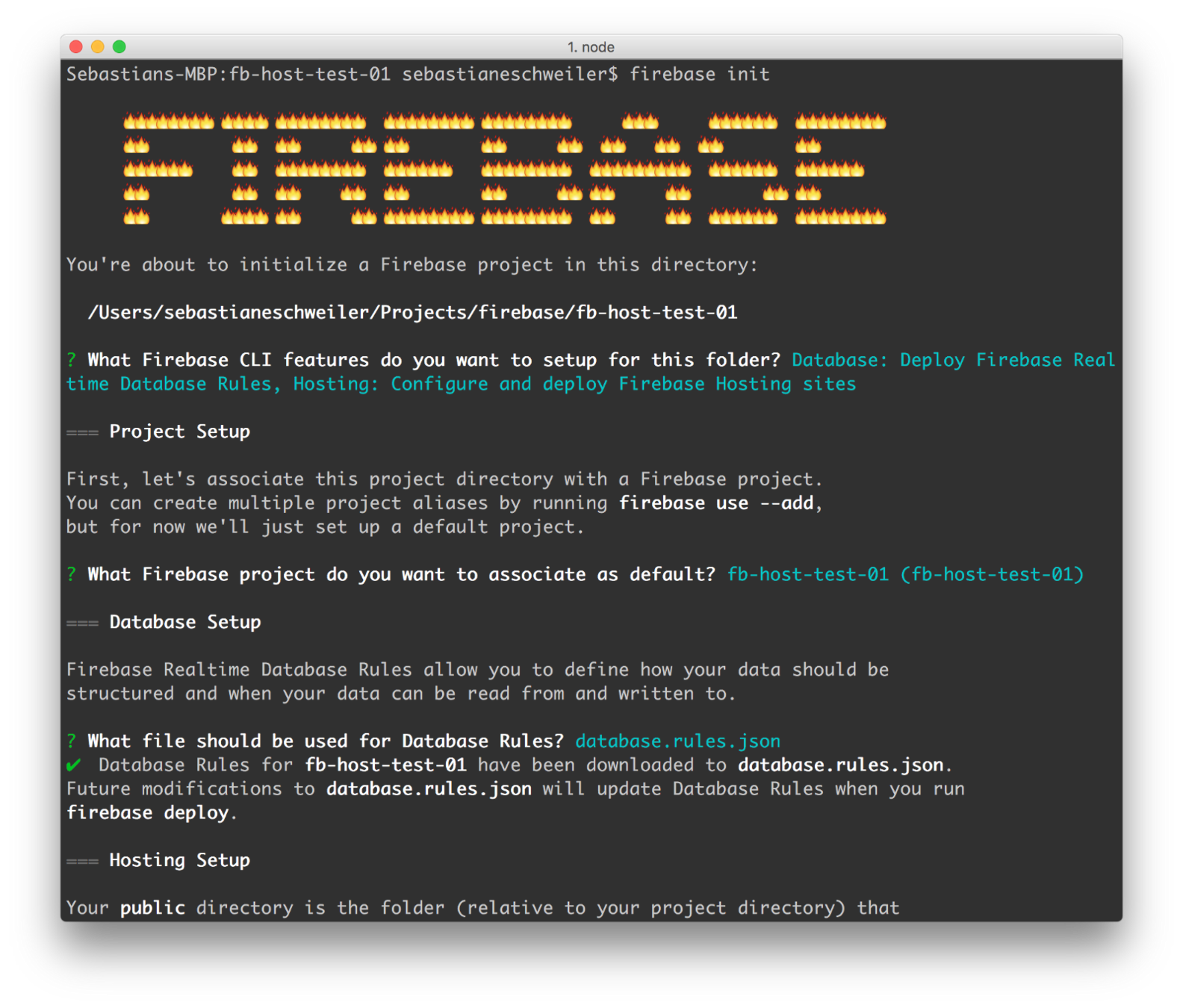1183x1008 pixels.
Task: Click green question mark before project association question
Action: pos(71,574)
